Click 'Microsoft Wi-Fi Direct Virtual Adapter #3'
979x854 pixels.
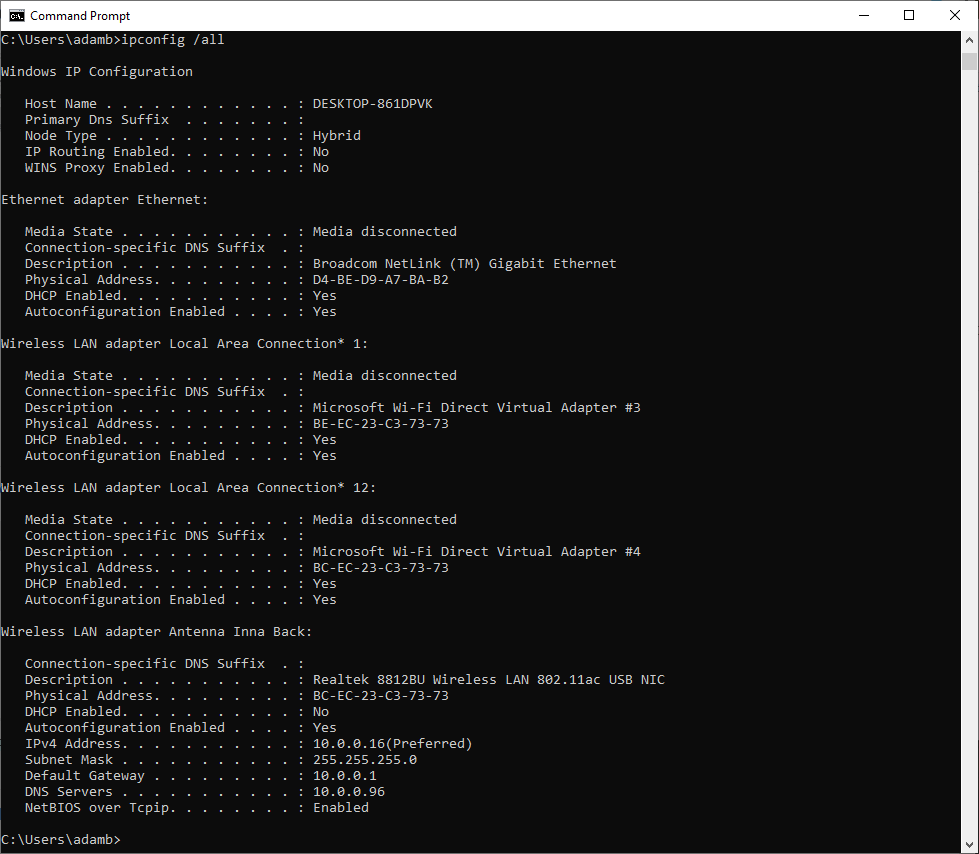click(x=476, y=408)
